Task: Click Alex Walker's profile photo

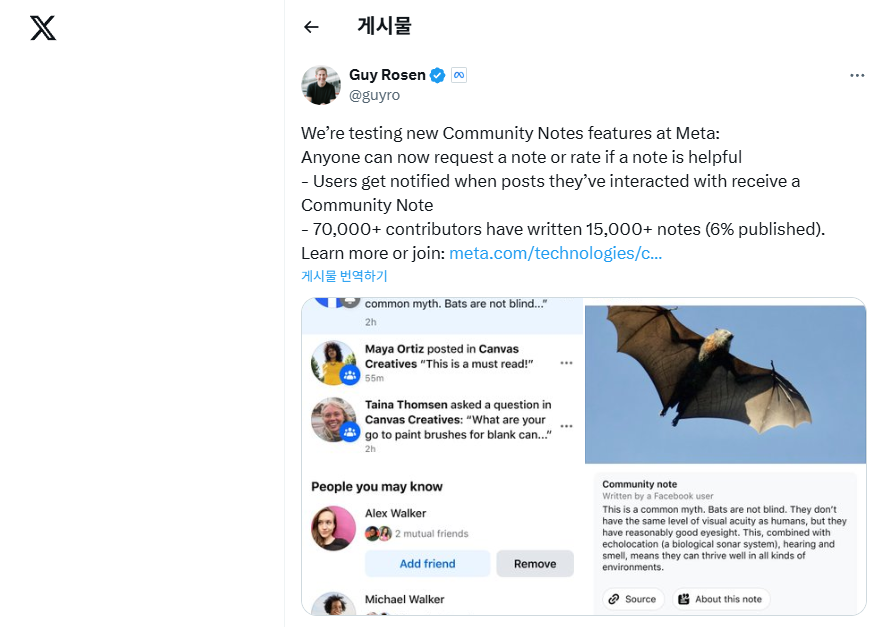Action: [334, 528]
